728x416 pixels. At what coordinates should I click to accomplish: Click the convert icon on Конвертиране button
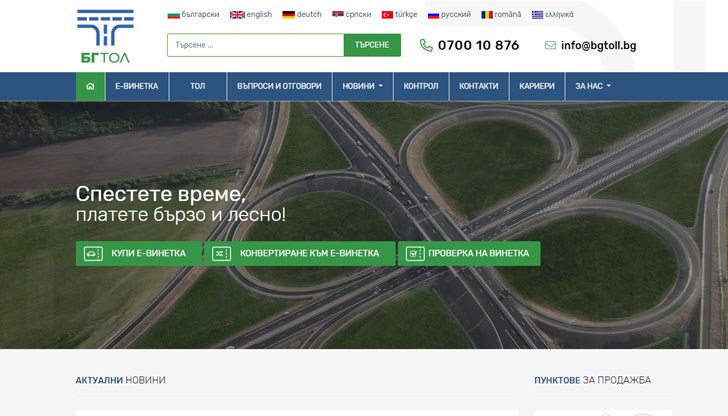pyautogui.click(x=221, y=254)
